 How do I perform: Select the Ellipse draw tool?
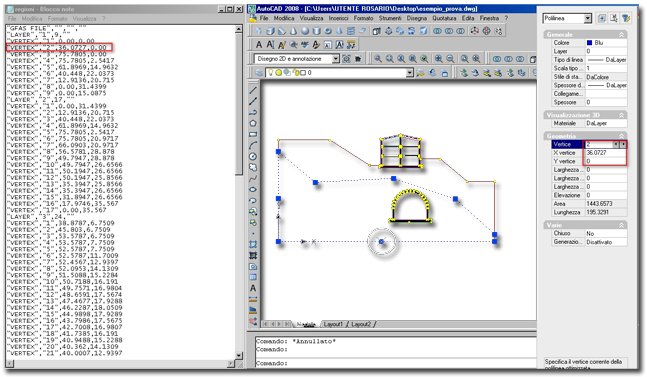[253, 190]
